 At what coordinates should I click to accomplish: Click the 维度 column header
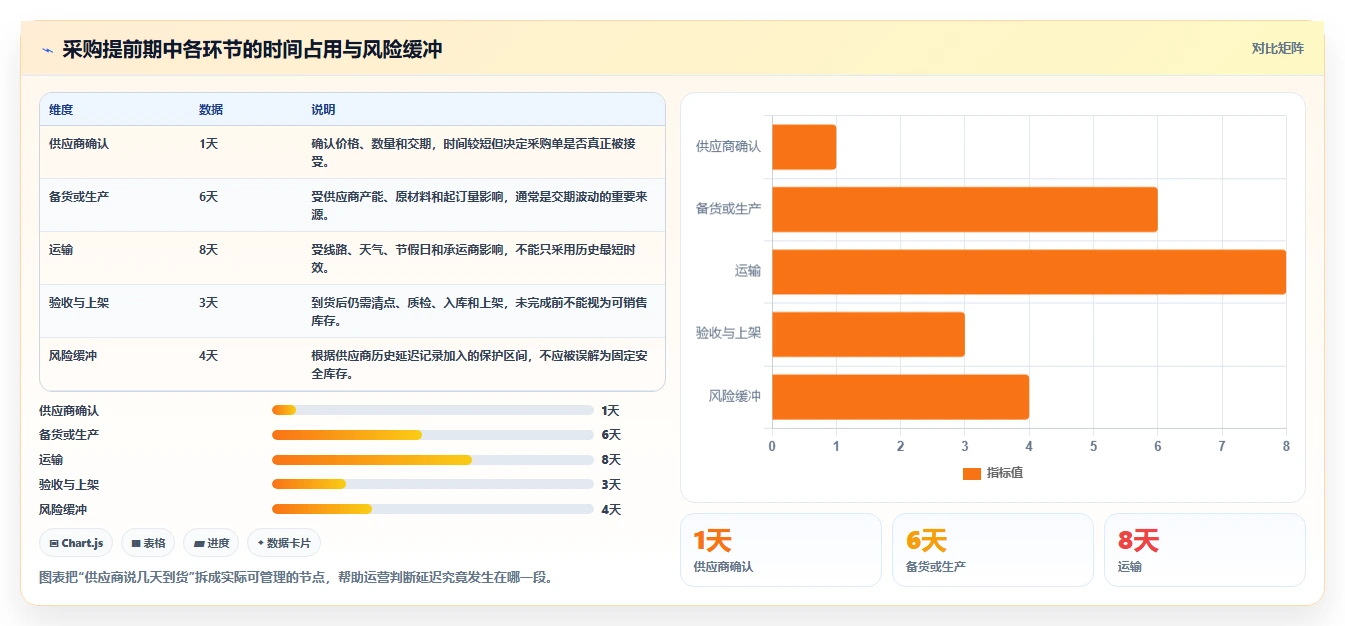pyautogui.click(x=61, y=110)
